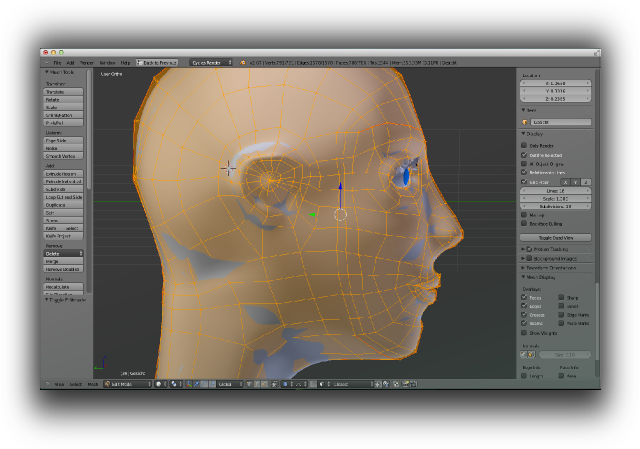Click the Toggle Quad View button
Screen dimensions: 640x449
pos(556,237)
